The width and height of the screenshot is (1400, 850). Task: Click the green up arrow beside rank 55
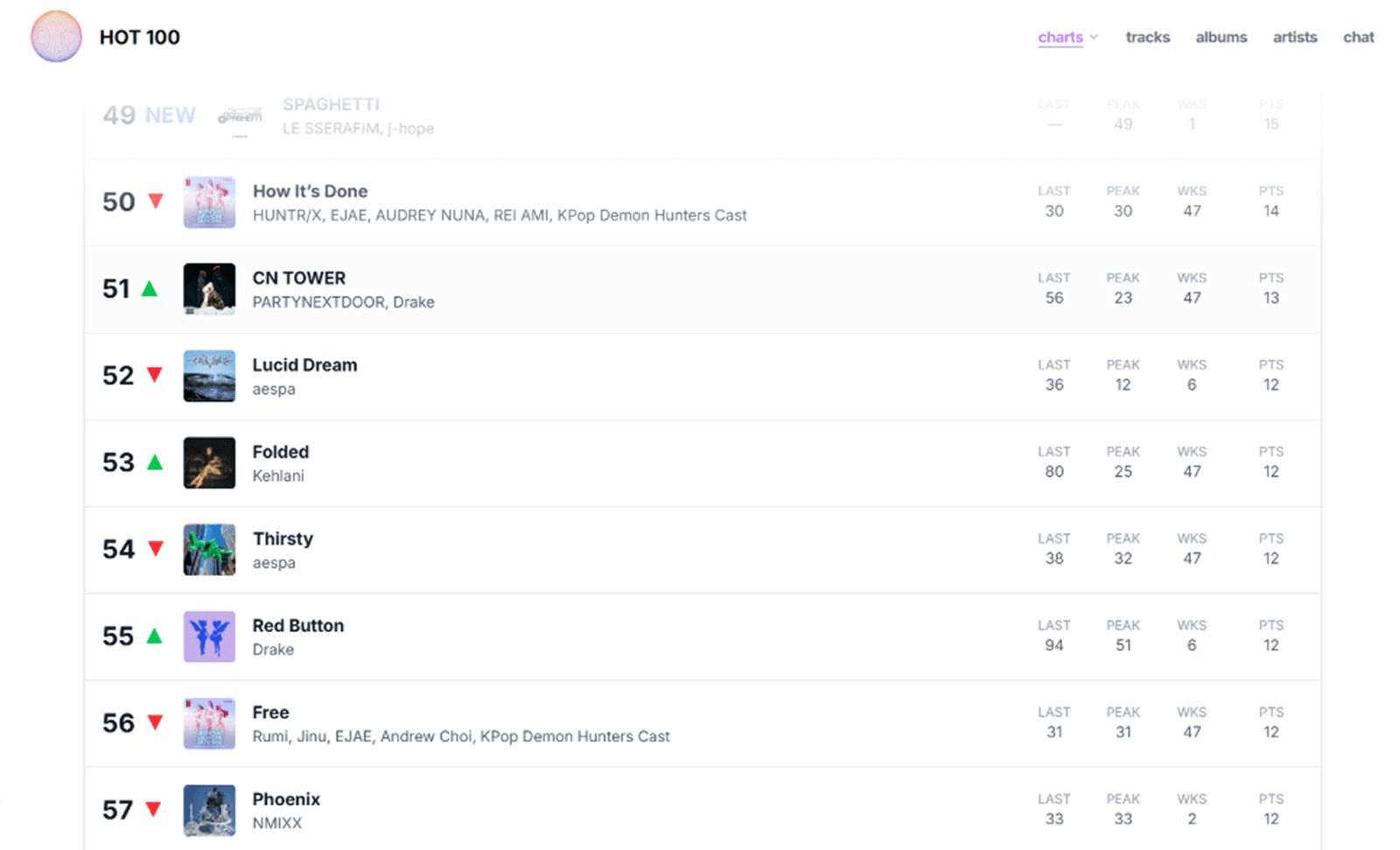click(x=155, y=636)
